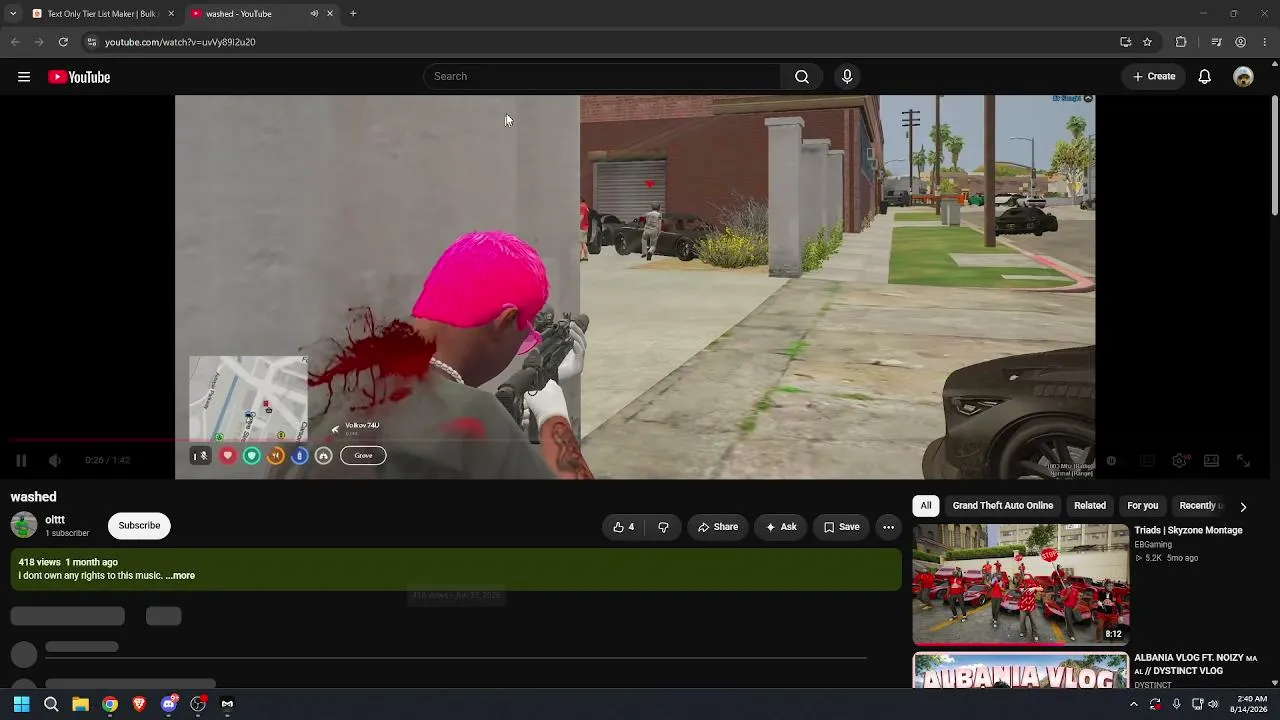Close the Text Only Tier List Maker tab
This screenshot has width=1280, height=720.
pyautogui.click(x=171, y=14)
